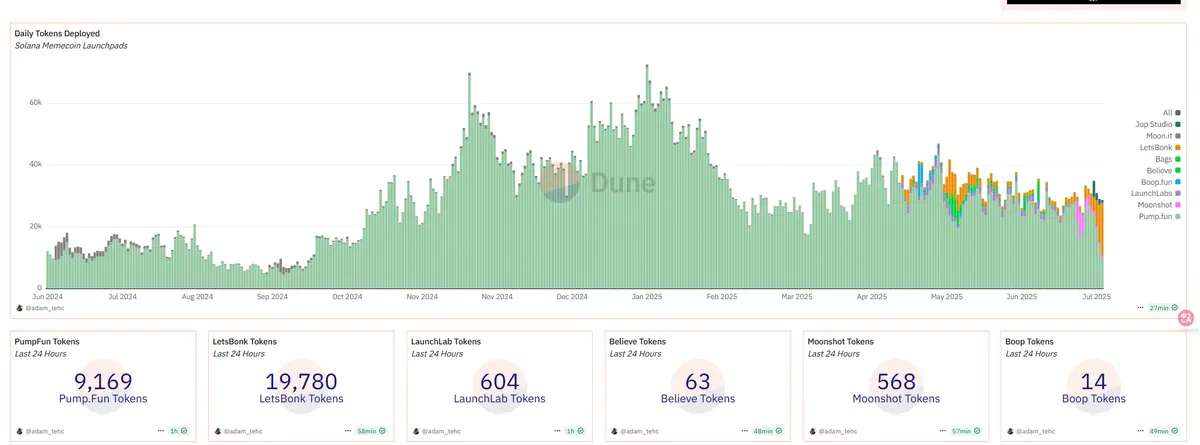Hide the Bags series in legend
The width and height of the screenshot is (1200, 445).
point(1168,158)
